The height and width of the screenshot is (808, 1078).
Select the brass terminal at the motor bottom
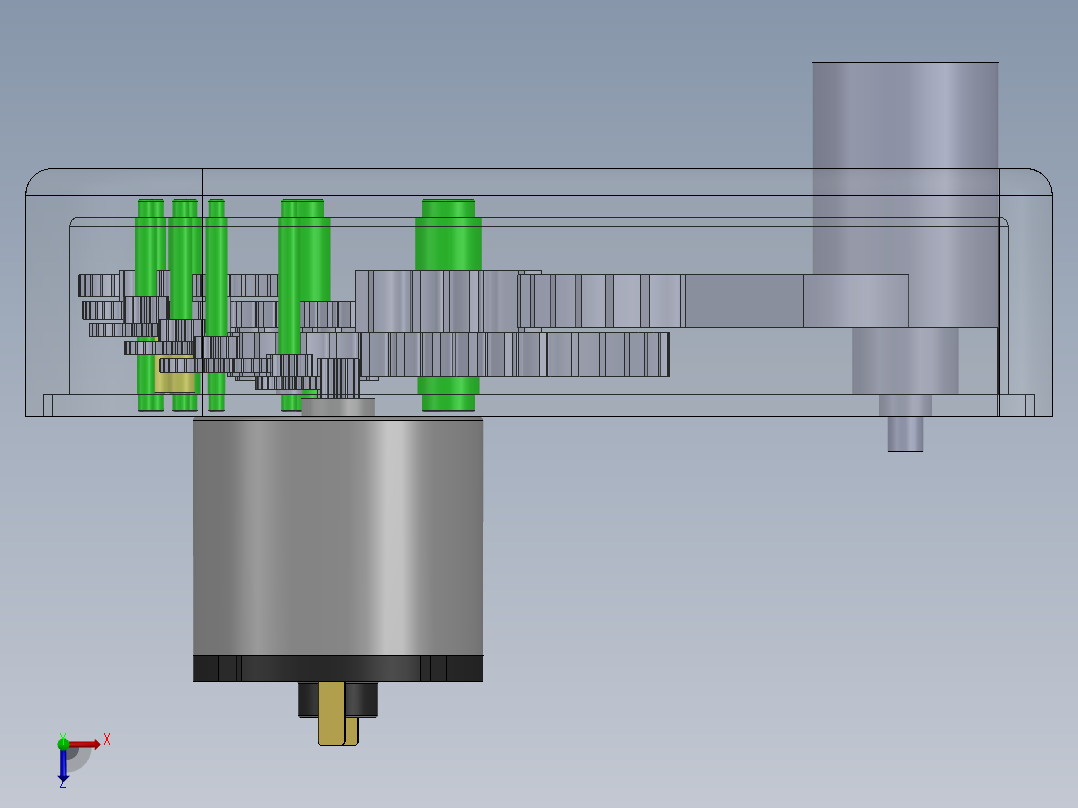click(338, 714)
